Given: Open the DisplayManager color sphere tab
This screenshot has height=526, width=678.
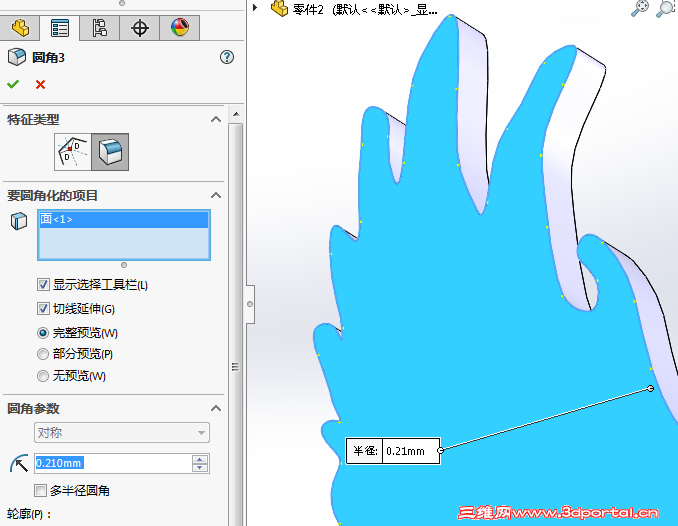Looking at the screenshot, I should tap(179, 28).
